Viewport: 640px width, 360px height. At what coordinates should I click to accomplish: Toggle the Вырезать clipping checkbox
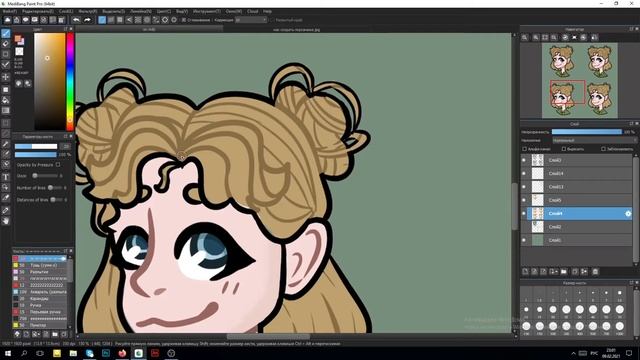[564, 149]
